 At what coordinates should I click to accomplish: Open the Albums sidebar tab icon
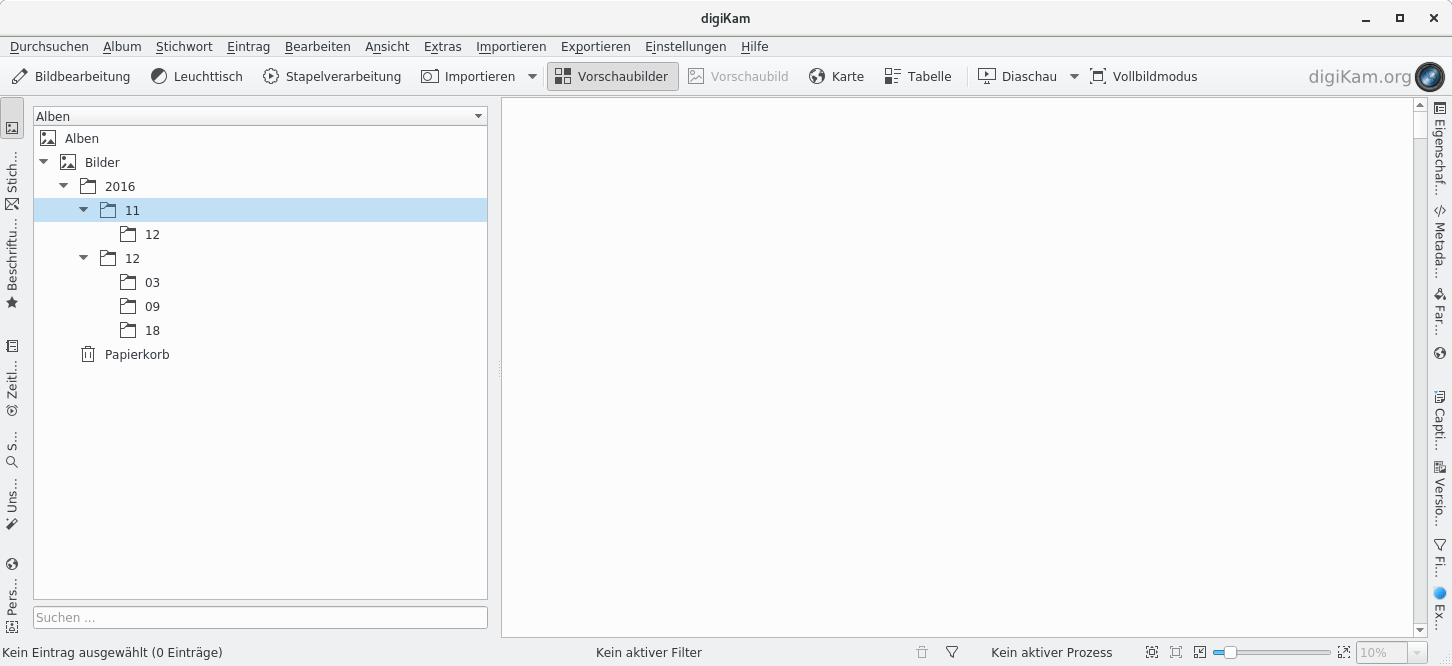[12, 128]
